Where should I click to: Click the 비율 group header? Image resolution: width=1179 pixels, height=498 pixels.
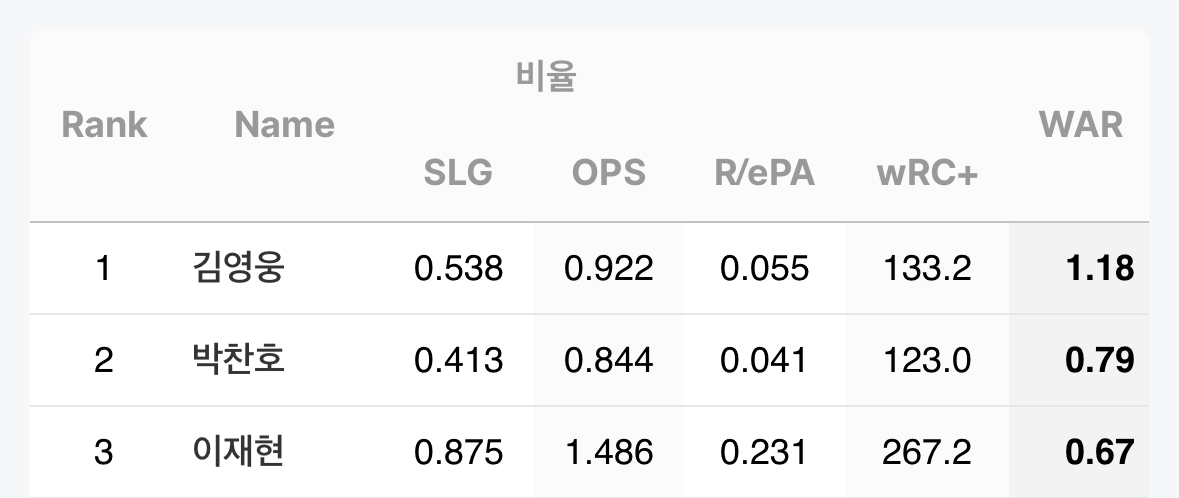[x=546, y=77]
